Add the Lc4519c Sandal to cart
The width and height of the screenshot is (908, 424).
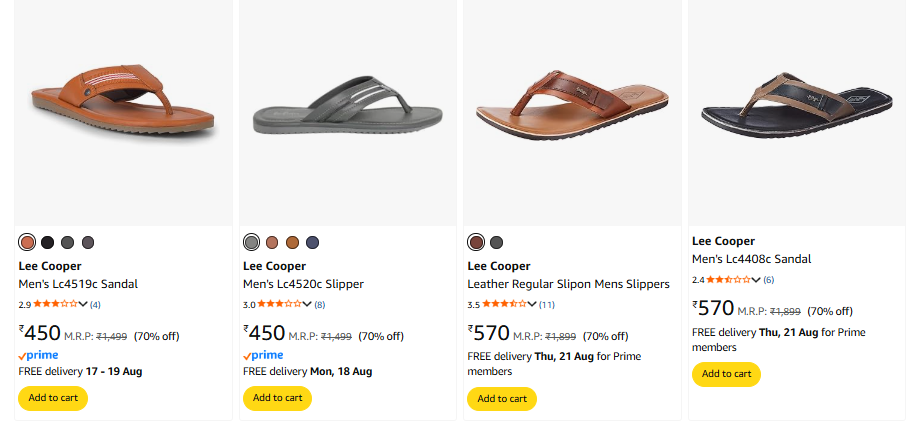[x=53, y=398]
